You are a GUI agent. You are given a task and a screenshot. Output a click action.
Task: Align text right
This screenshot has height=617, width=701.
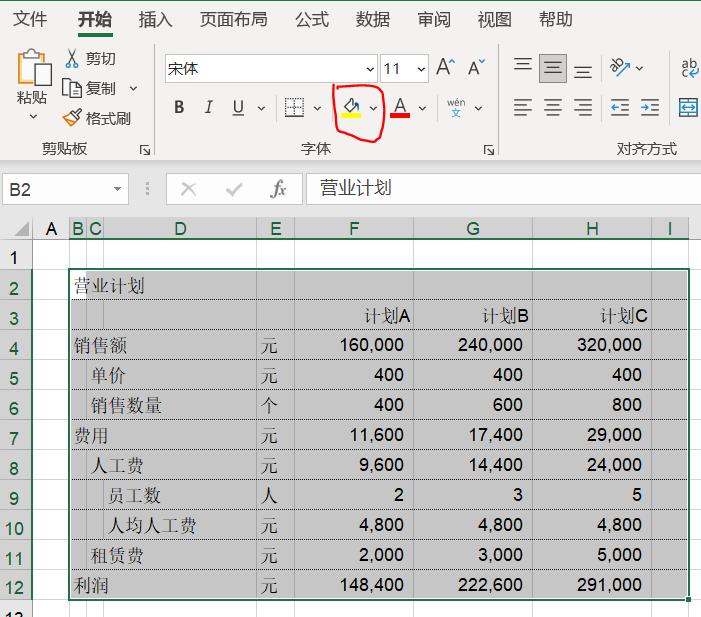(x=583, y=107)
